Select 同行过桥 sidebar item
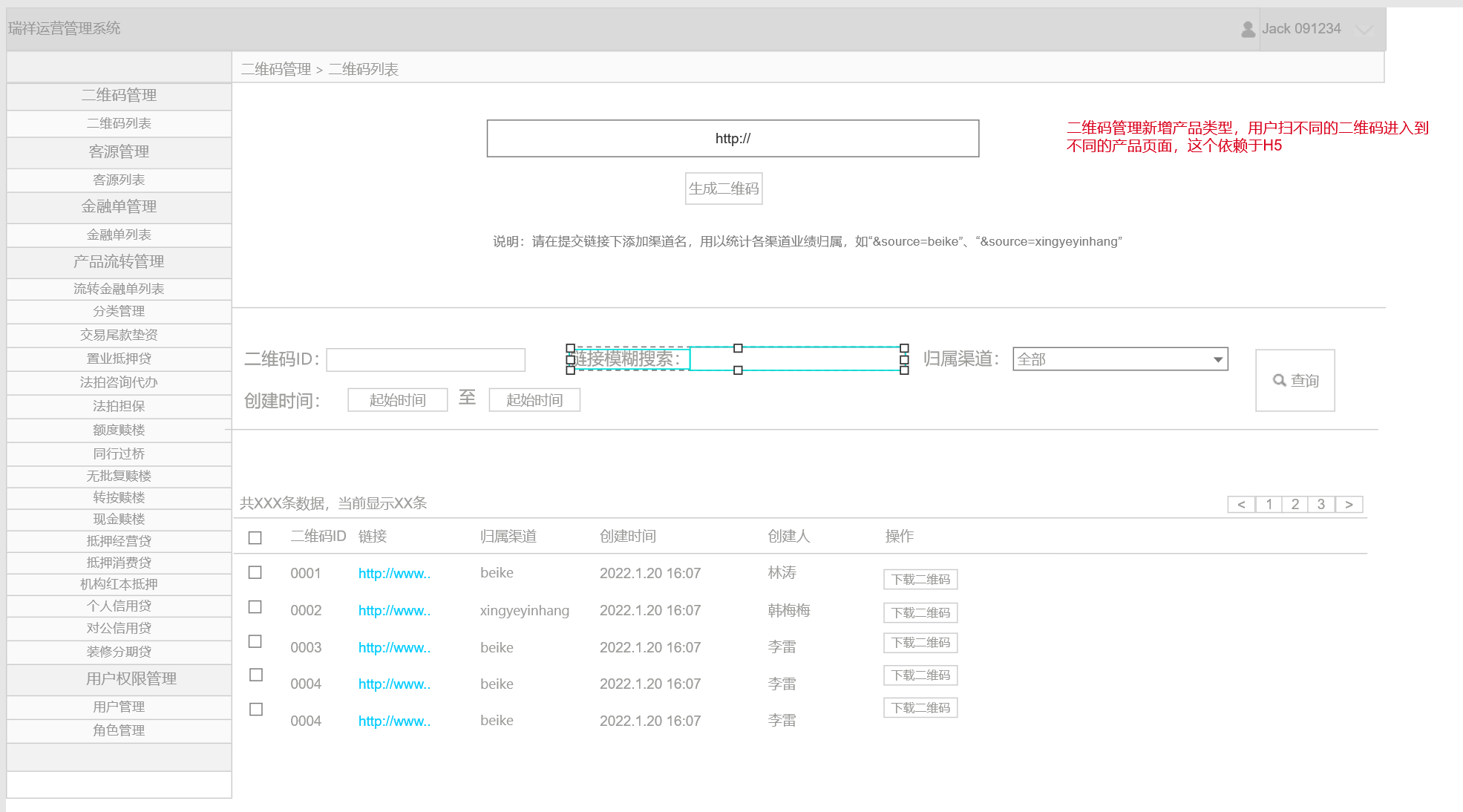Screen dimensions: 1463x812 [119, 454]
